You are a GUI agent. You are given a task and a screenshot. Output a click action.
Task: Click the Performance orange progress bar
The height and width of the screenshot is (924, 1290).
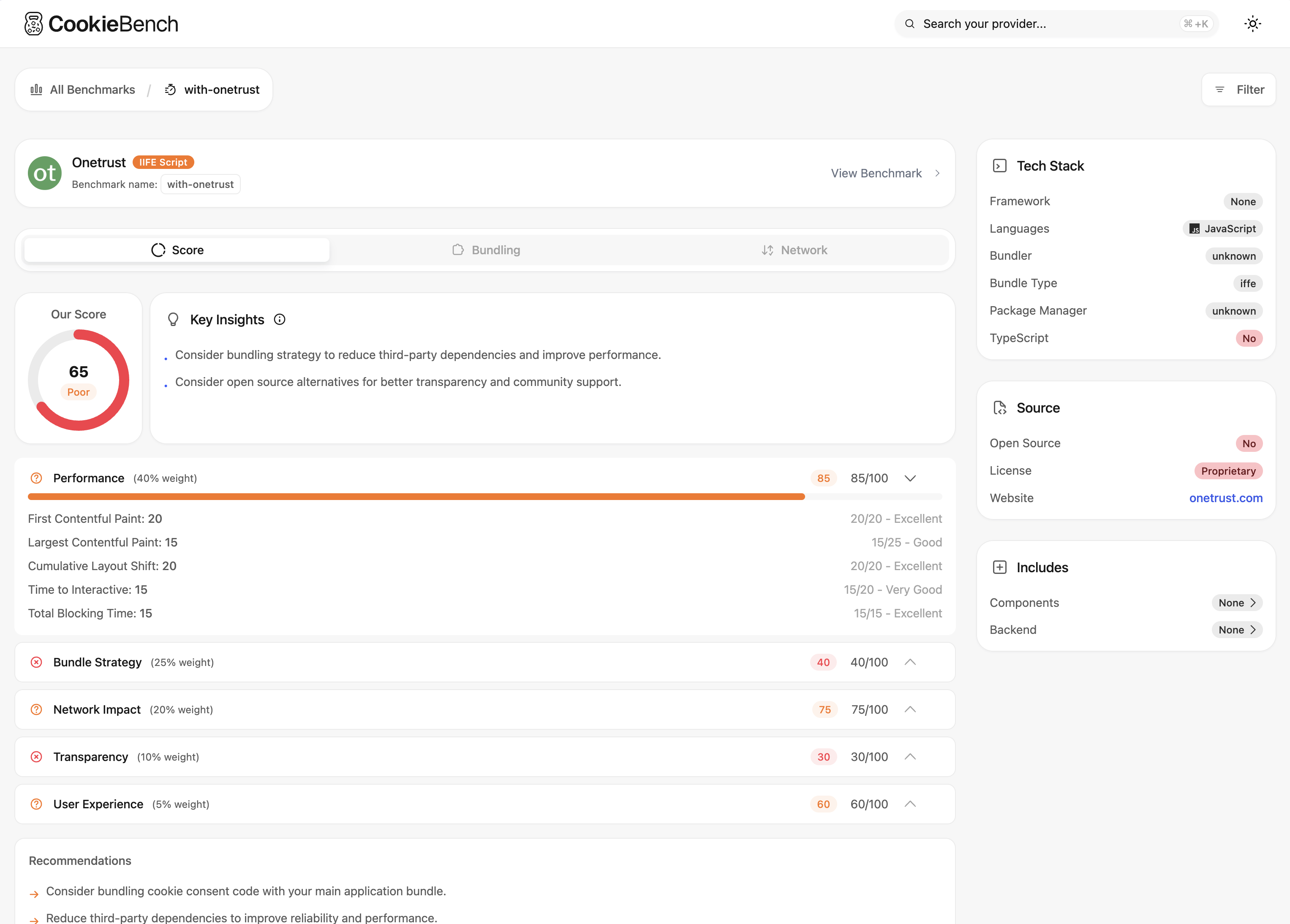tap(416, 497)
